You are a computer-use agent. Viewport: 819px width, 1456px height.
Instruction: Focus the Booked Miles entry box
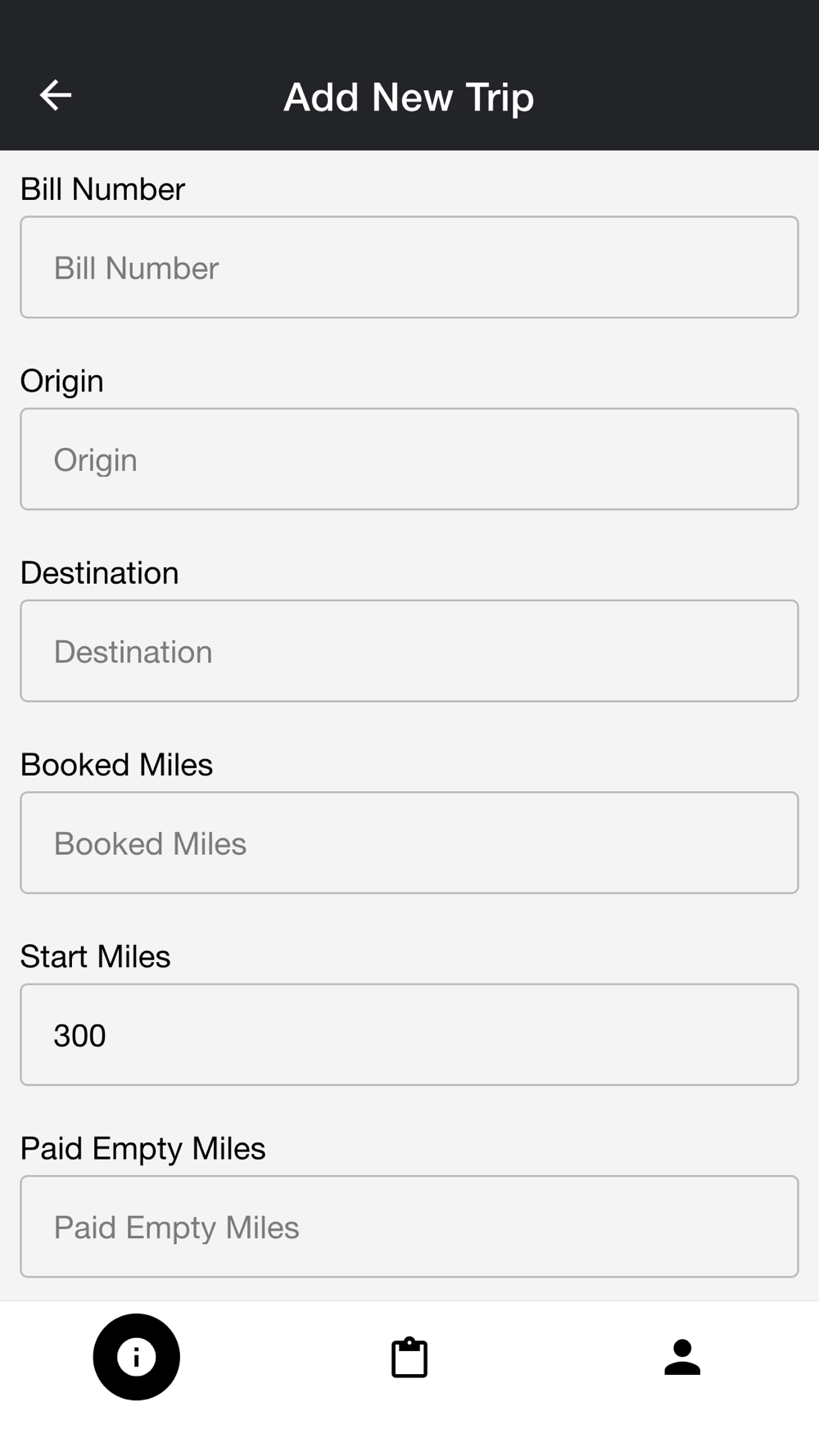coord(409,842)
